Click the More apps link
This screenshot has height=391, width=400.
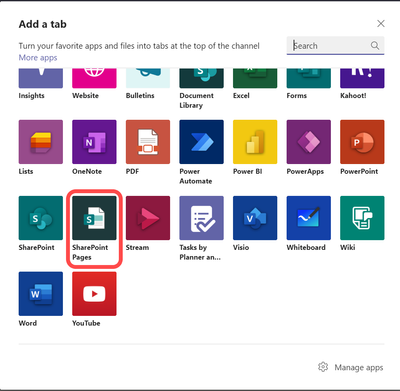38,58
